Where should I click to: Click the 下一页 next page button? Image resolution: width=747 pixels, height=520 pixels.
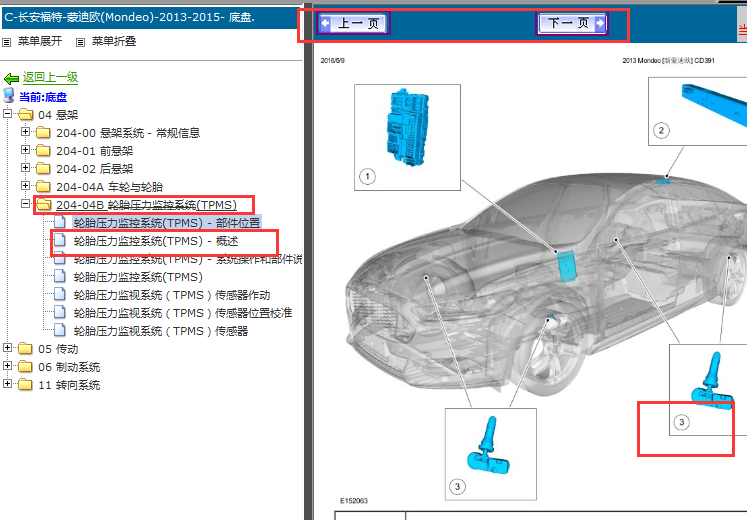coord(572,23)
